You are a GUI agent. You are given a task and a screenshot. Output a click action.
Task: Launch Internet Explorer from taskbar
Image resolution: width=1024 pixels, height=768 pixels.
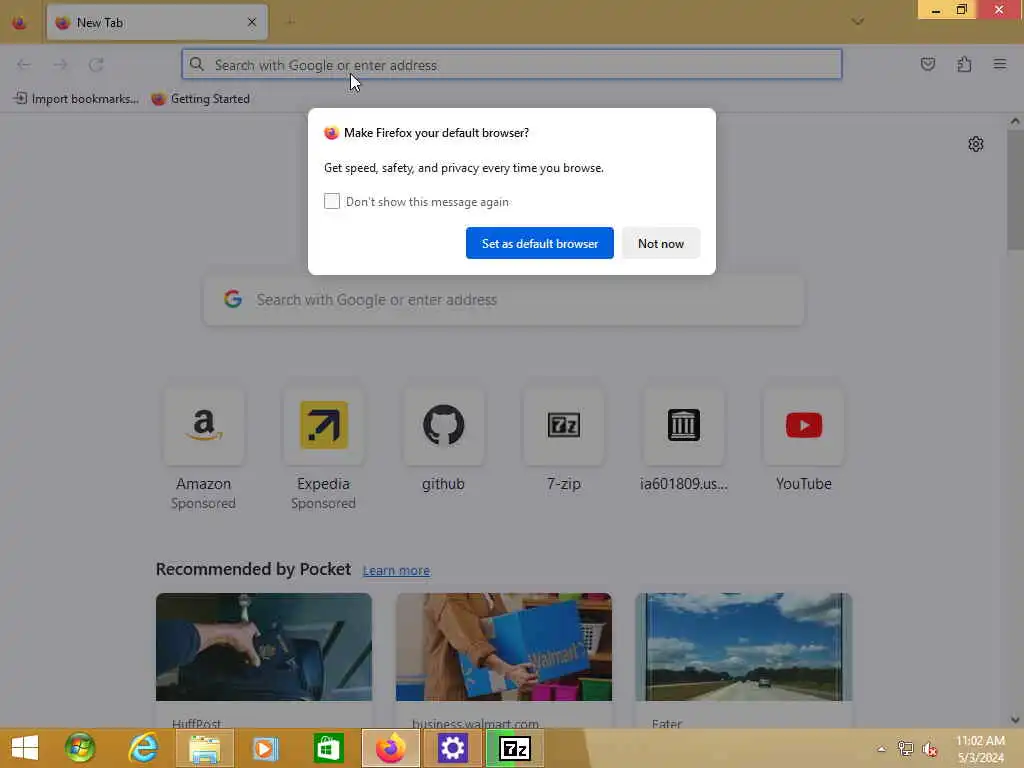coord(142,748)
